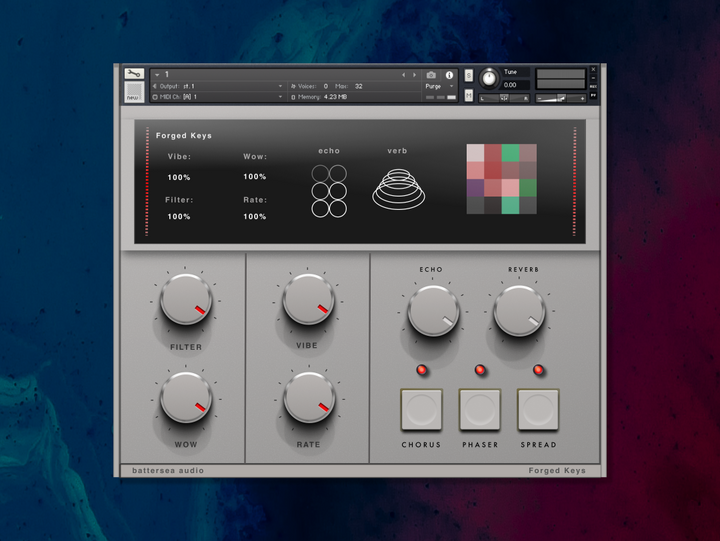Go to the previous instrument preset arrow
Screen dimensions: 720x541
404,75
